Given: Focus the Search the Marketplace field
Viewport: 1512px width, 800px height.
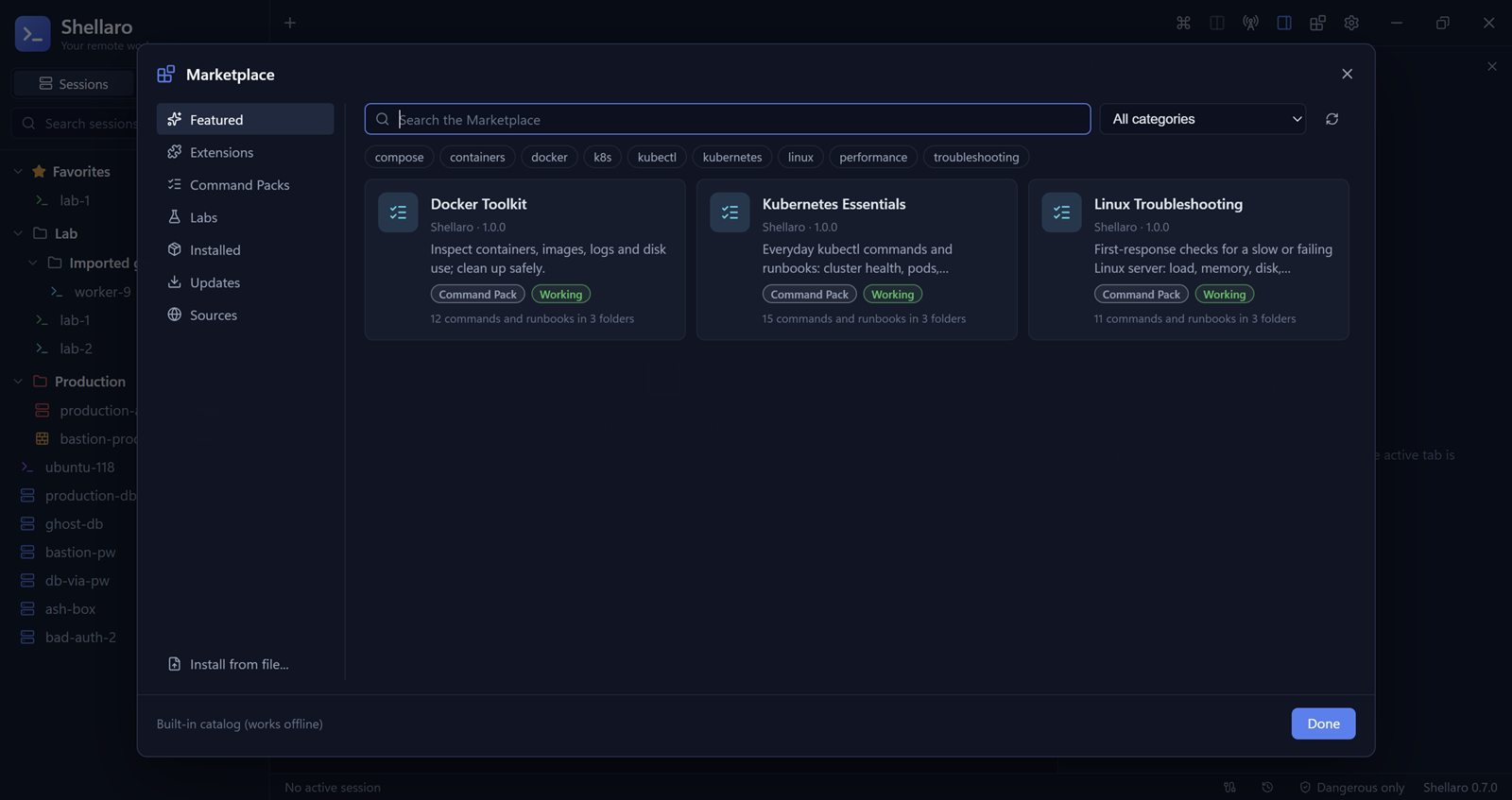Looking at the screenshot, I should coord(728,119).
